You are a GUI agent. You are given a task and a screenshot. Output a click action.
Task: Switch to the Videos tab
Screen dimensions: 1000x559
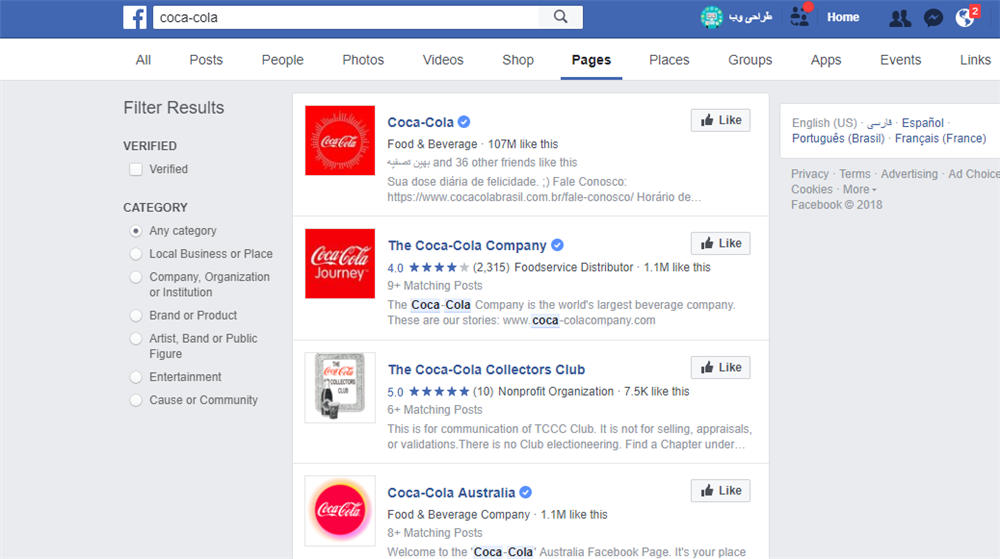pyautogui.click(x=443, y=60)
